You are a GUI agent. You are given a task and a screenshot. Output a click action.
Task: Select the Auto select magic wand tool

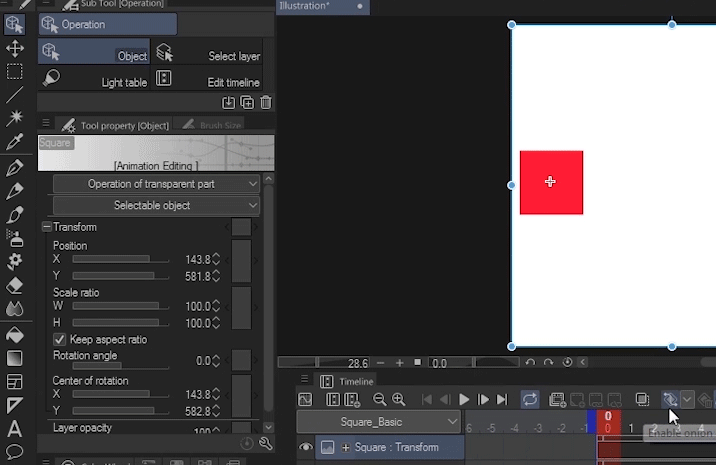coord(15,118)
